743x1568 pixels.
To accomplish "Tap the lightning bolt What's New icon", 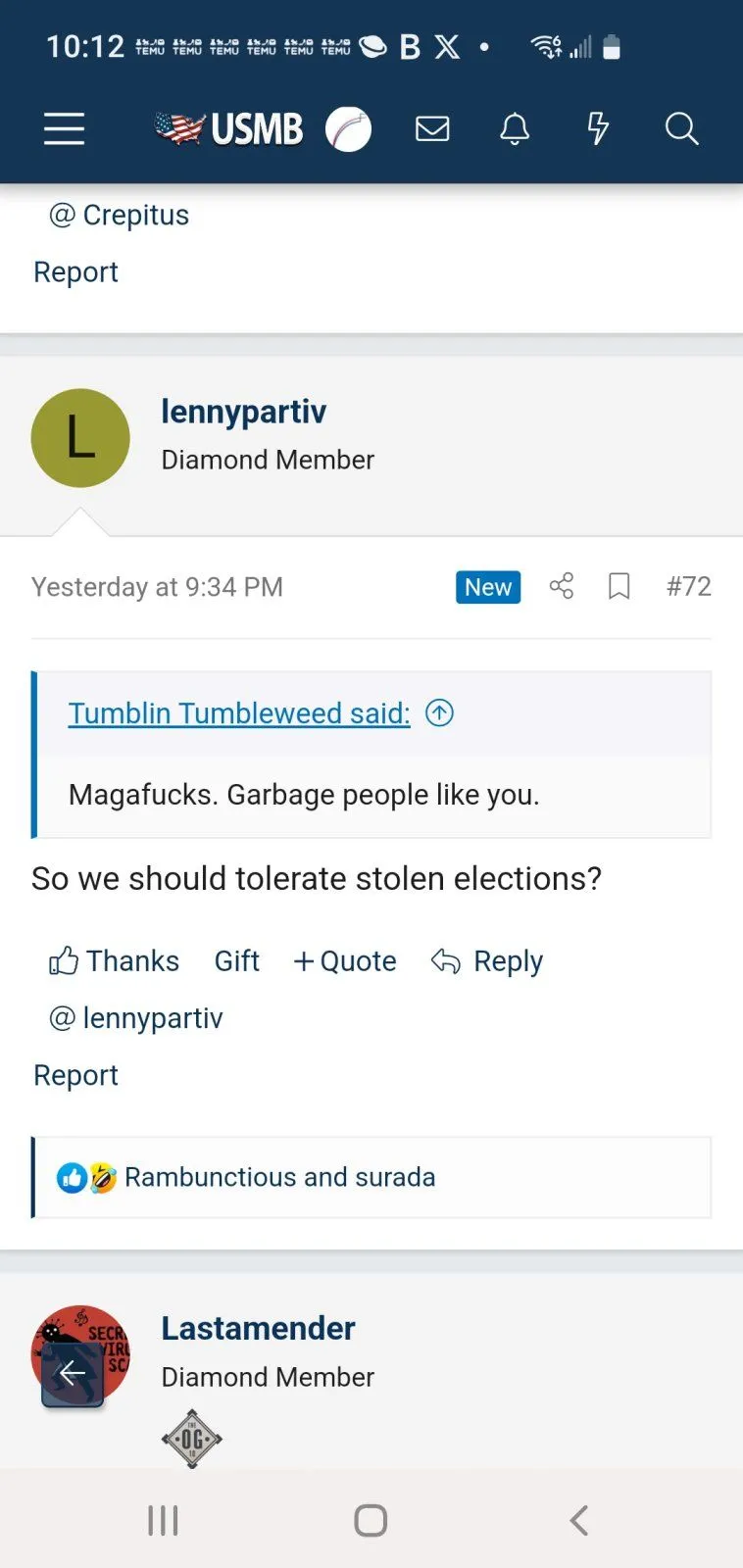I will pyautogui.click(x=598, y=128).
